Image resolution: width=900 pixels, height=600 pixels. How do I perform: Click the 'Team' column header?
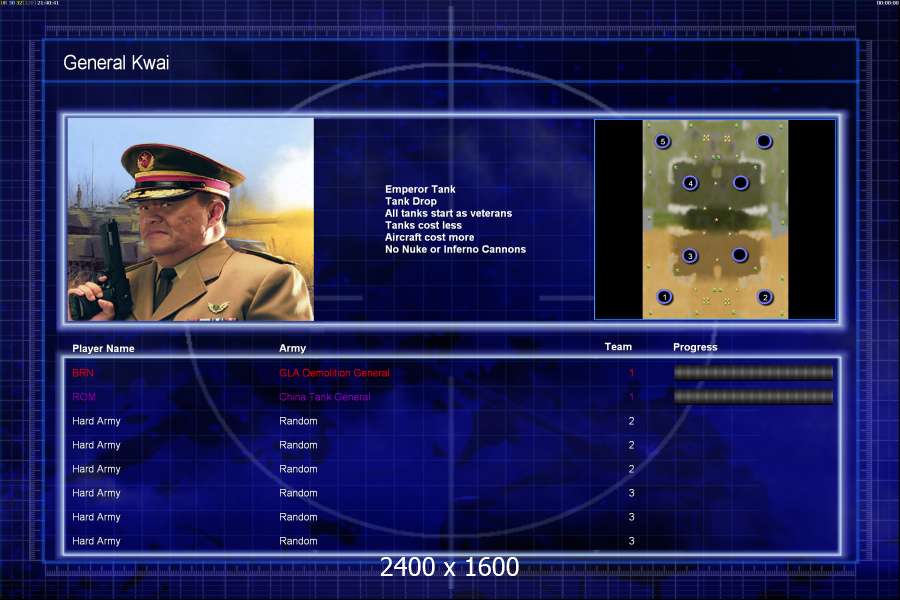coord(618,347)
